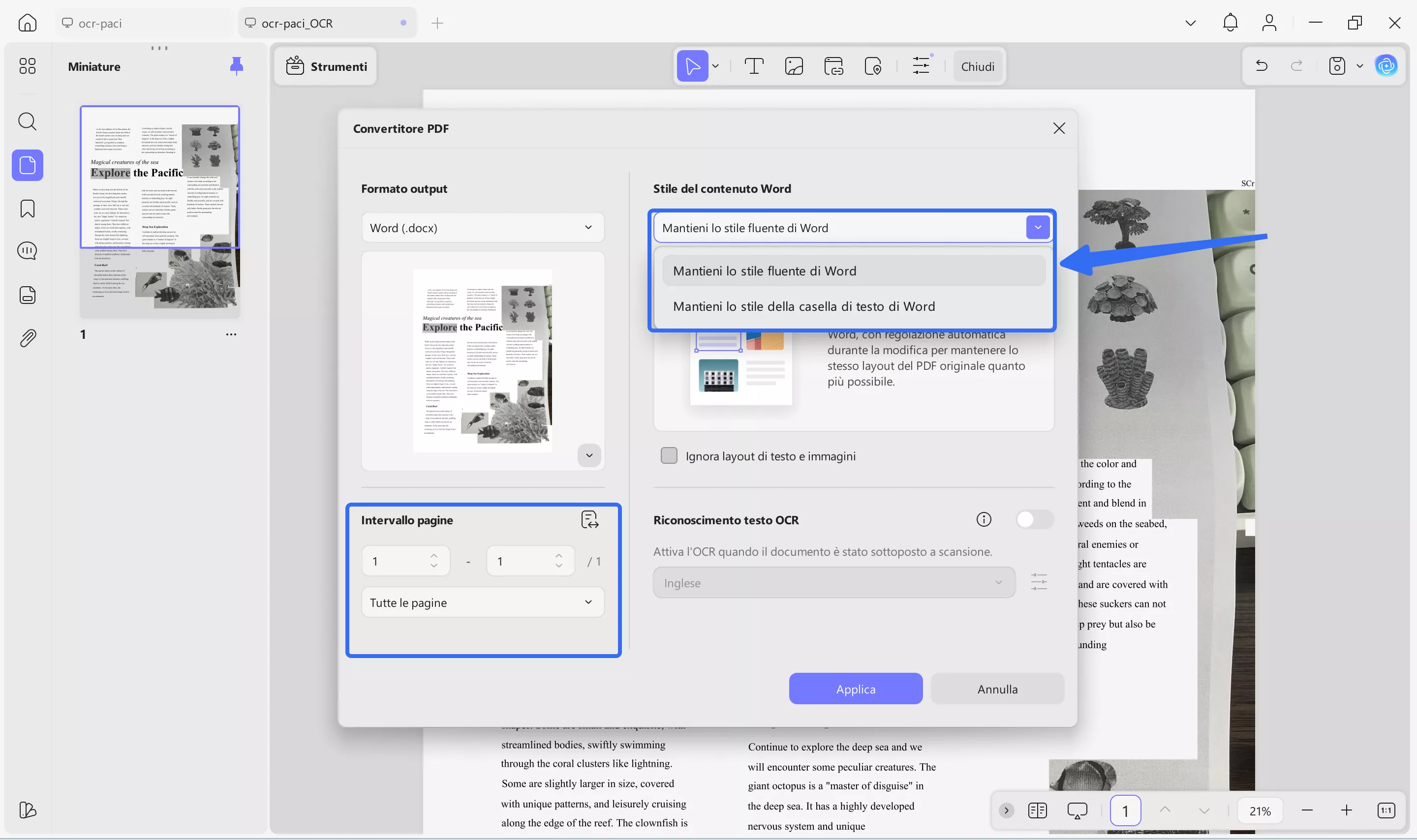Enable the Ignora layout di testo e immagini checkbox
The height and width of the screenshot is (840, 1417).
[x=669, y=455]
